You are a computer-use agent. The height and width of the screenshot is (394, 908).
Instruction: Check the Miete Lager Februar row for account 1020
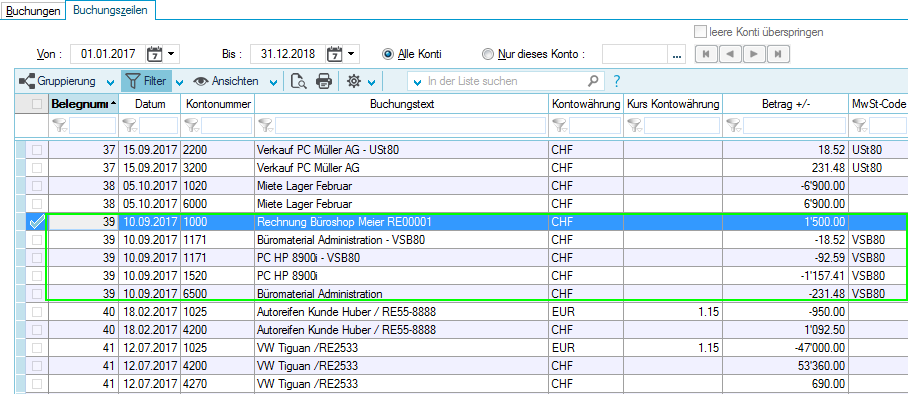[37, 186]
